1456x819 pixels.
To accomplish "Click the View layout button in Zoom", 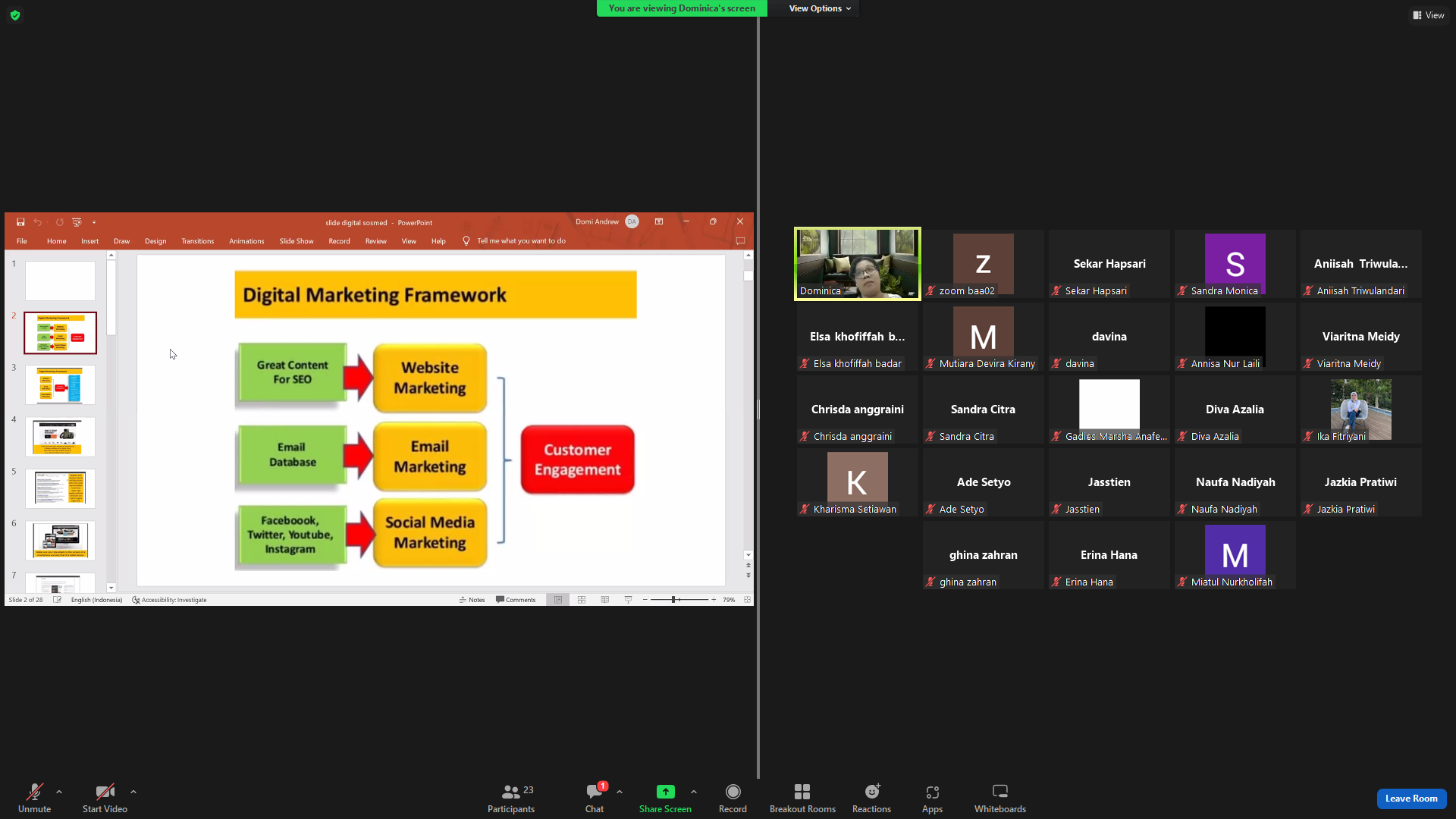I will click(x=1429, y=15).
